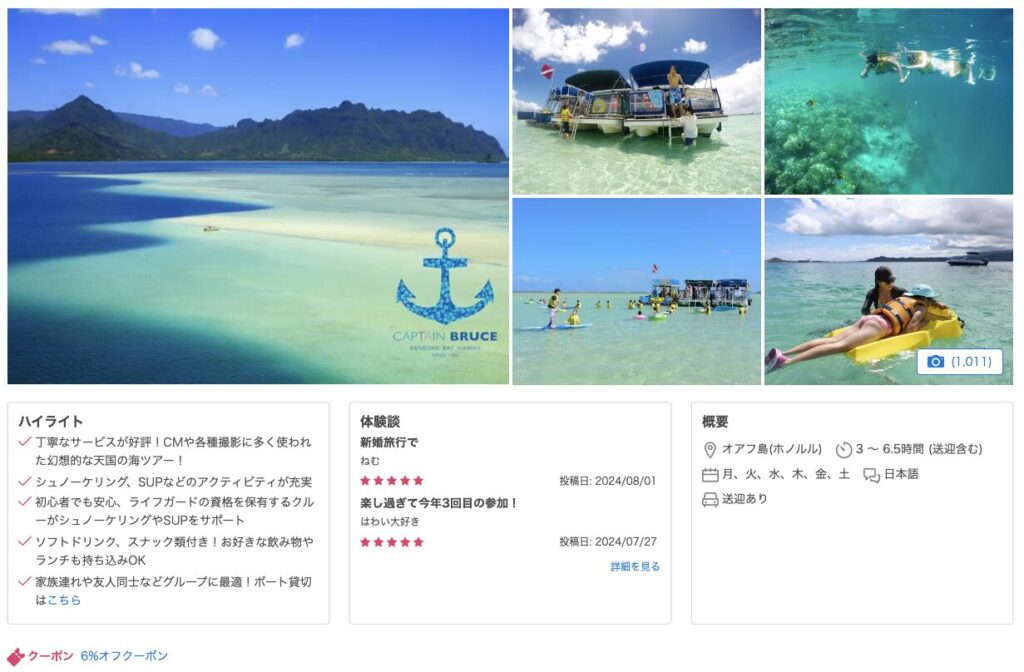The image size is (1024, 672).
Task: Click the pink coupon ticket icon
Action: (x=16, y=656)
